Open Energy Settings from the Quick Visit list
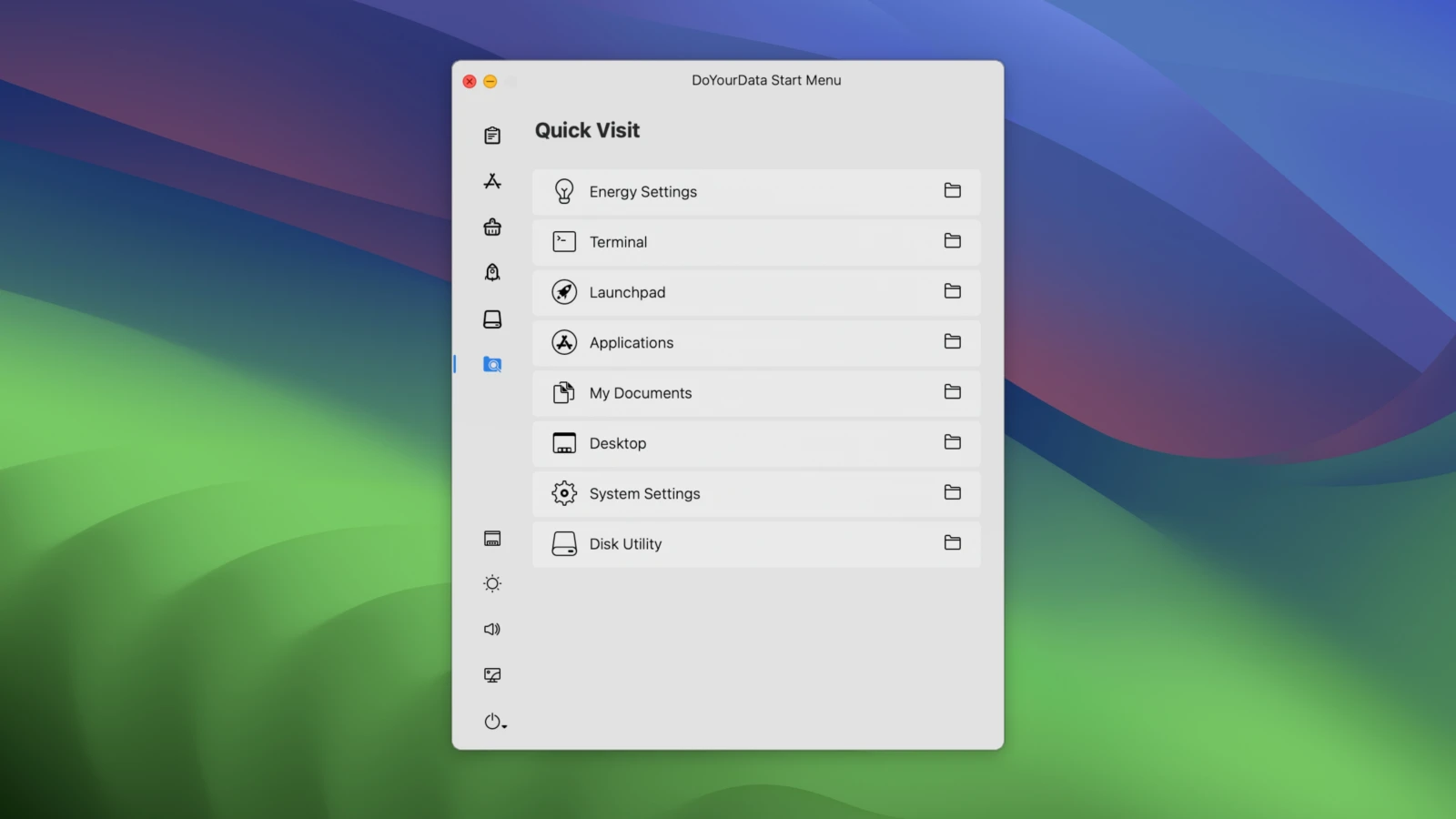1456x819 pixels. [642, 192]
